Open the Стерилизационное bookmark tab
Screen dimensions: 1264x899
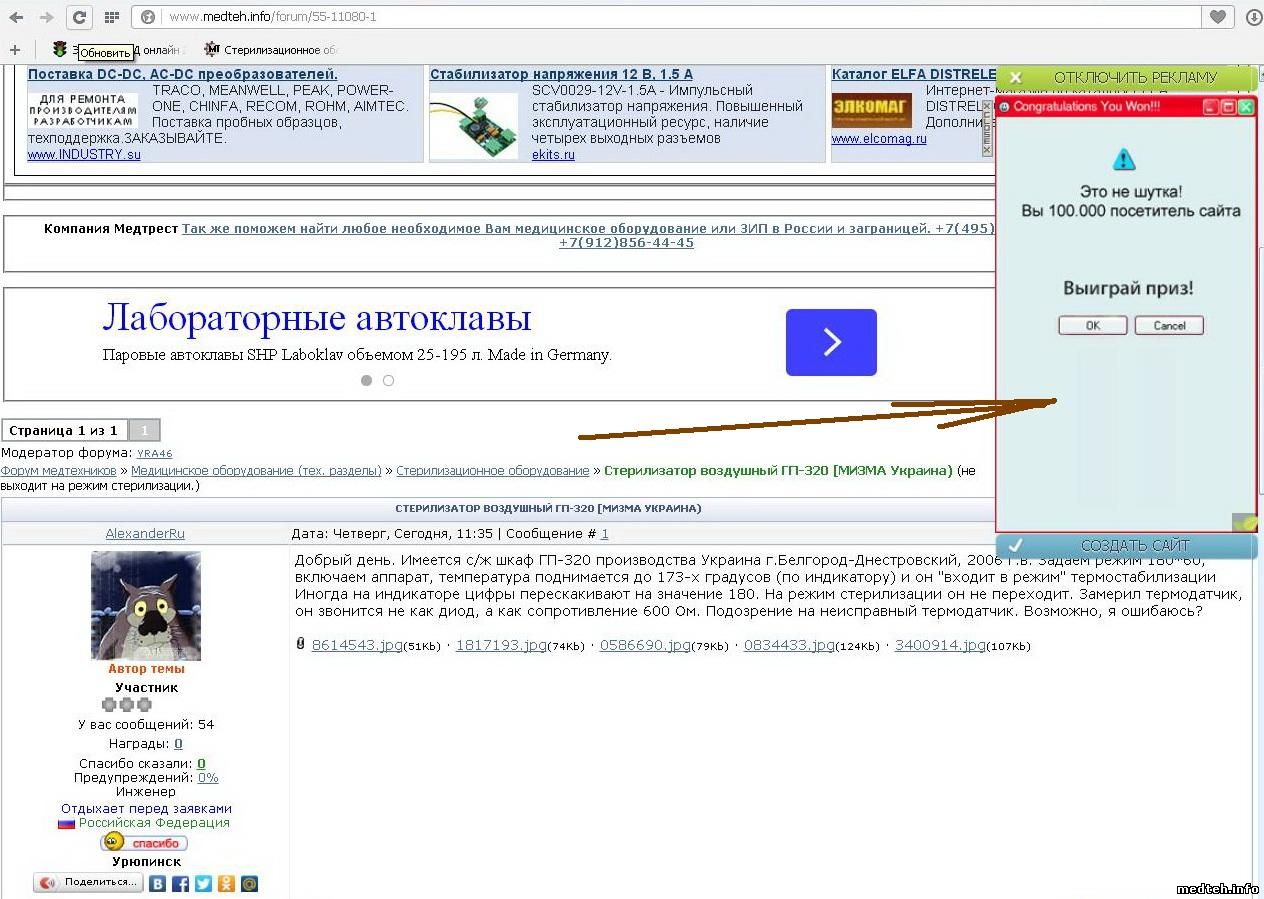[270, 50]
